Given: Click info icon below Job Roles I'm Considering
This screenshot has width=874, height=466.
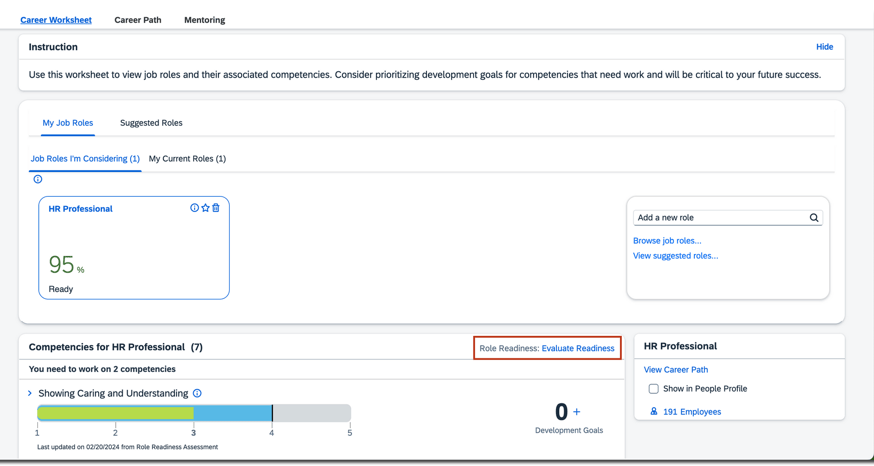Looking at the screenshot, I should (x=38, y=179).
